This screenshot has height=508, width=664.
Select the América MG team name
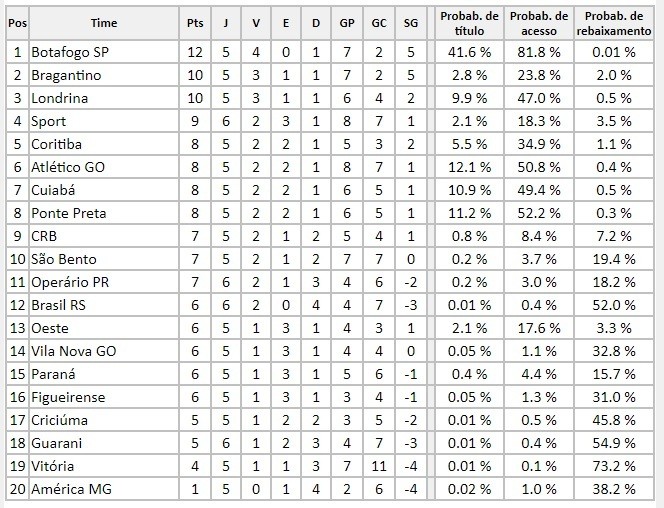(72, 489)
